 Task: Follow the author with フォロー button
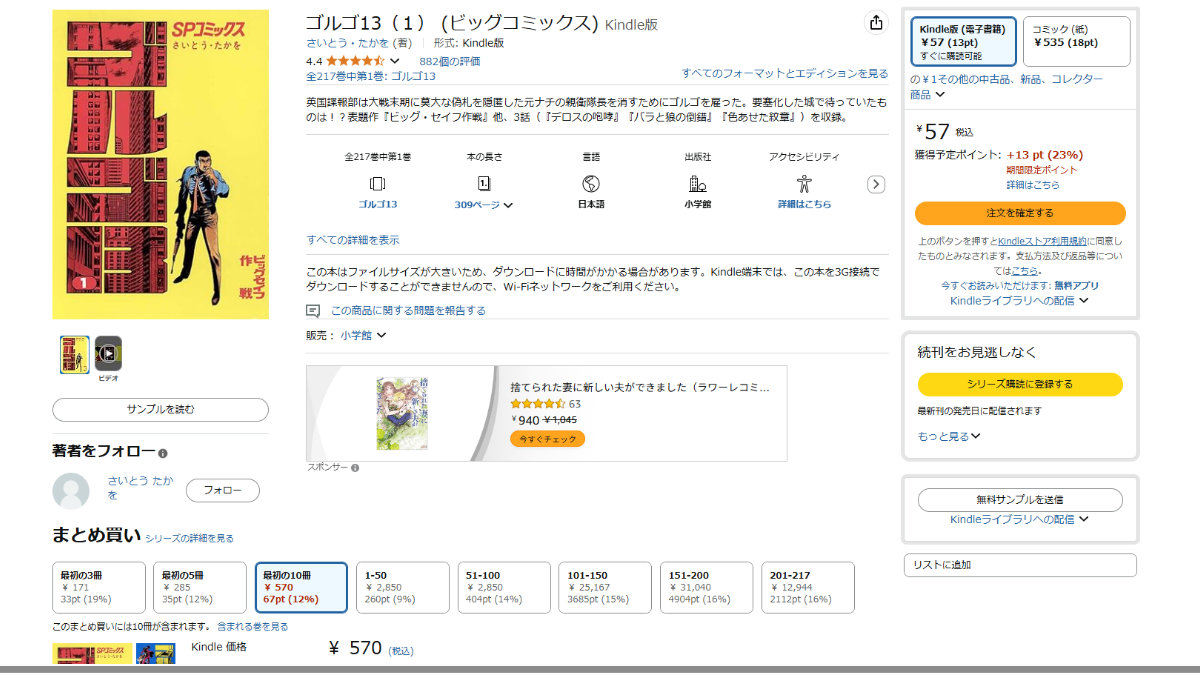coord(223,491)
